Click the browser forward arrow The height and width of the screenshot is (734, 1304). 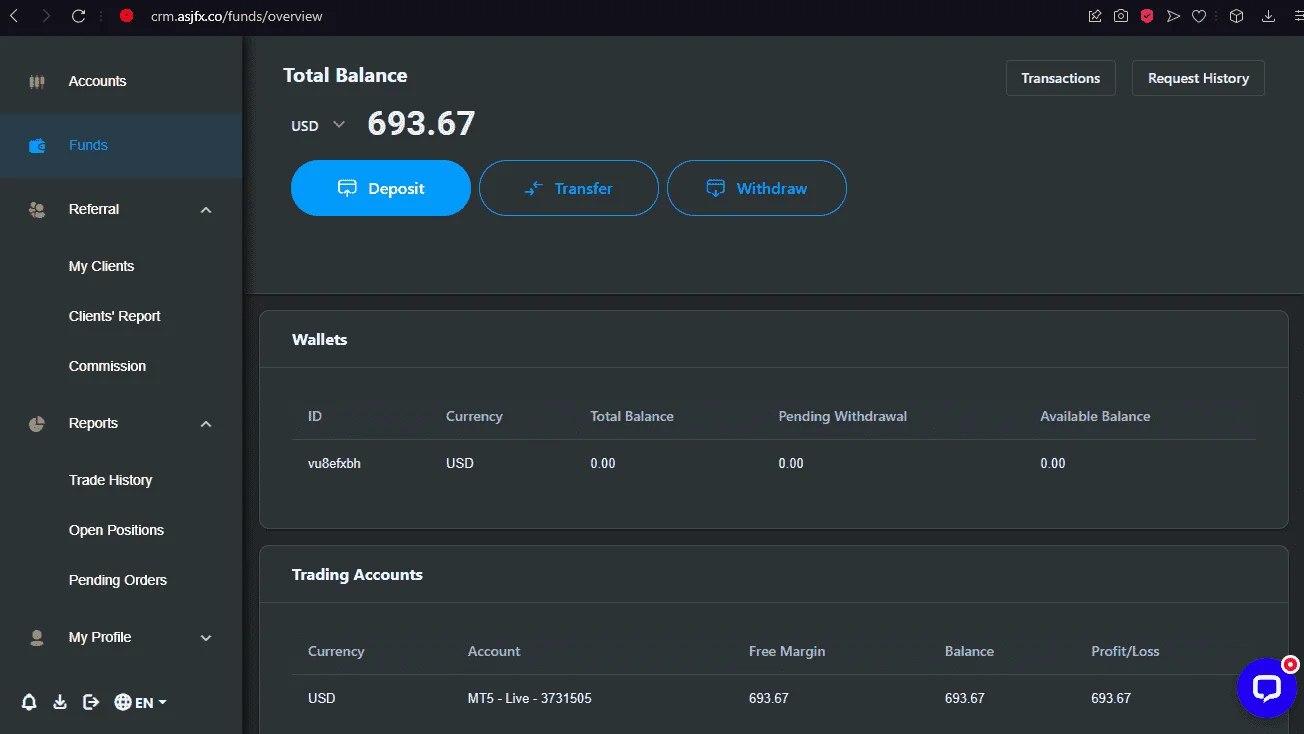(x=46, y=16)
